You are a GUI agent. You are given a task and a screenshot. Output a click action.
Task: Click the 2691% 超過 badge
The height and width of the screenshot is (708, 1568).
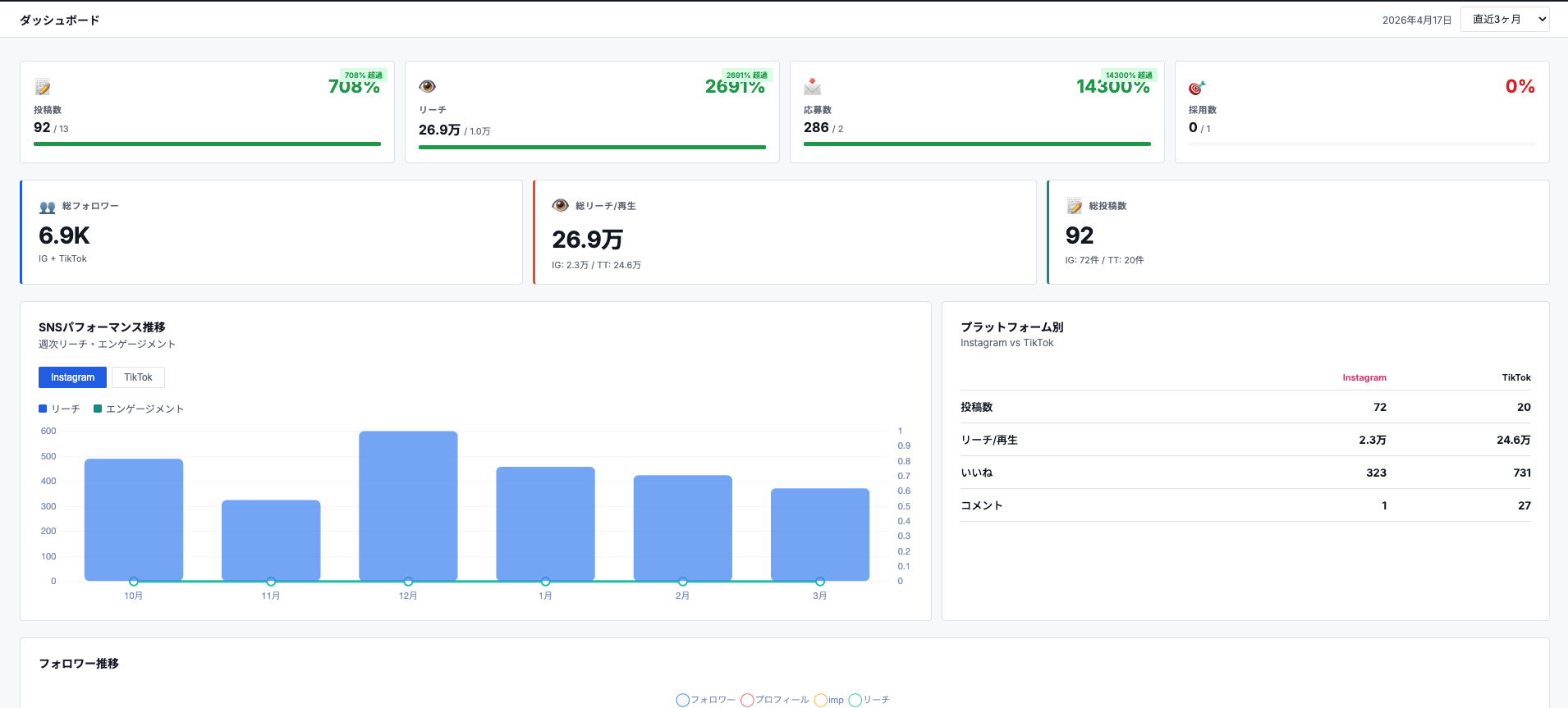pyautogui.click(x=746, y=75)
